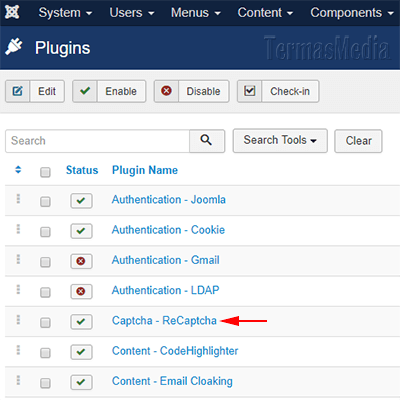Open the Components menu
This screenshot has height=400, width=400.
352,13
